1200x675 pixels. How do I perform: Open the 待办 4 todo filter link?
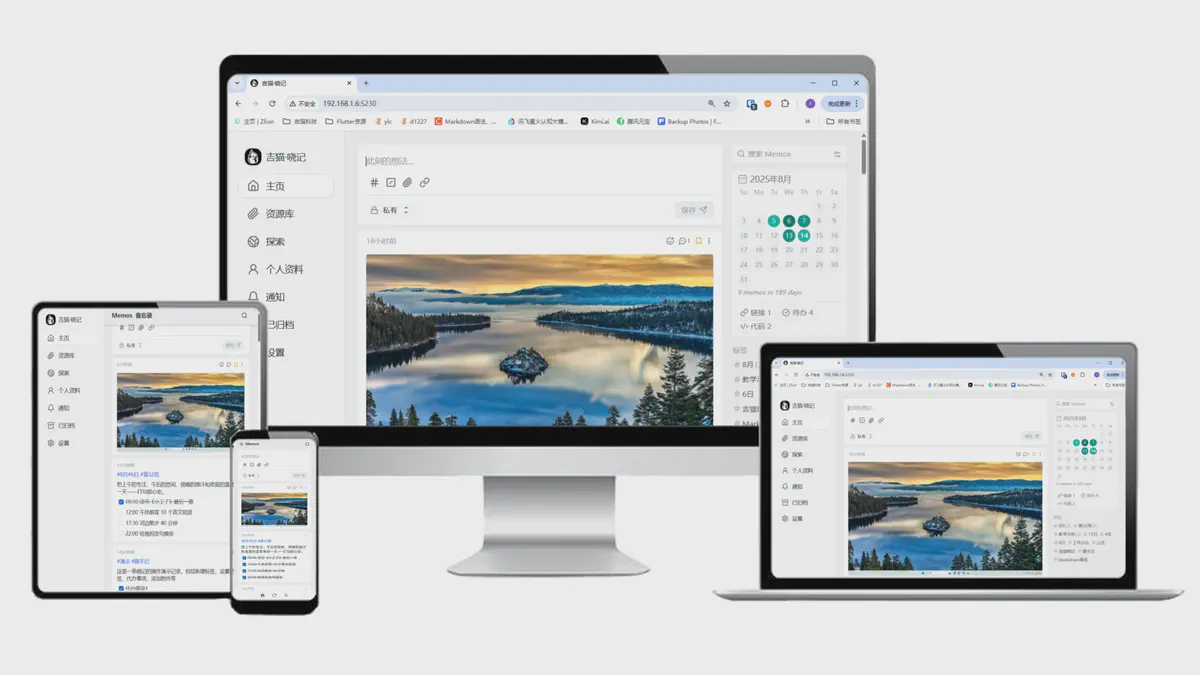(x=800, y=312)
